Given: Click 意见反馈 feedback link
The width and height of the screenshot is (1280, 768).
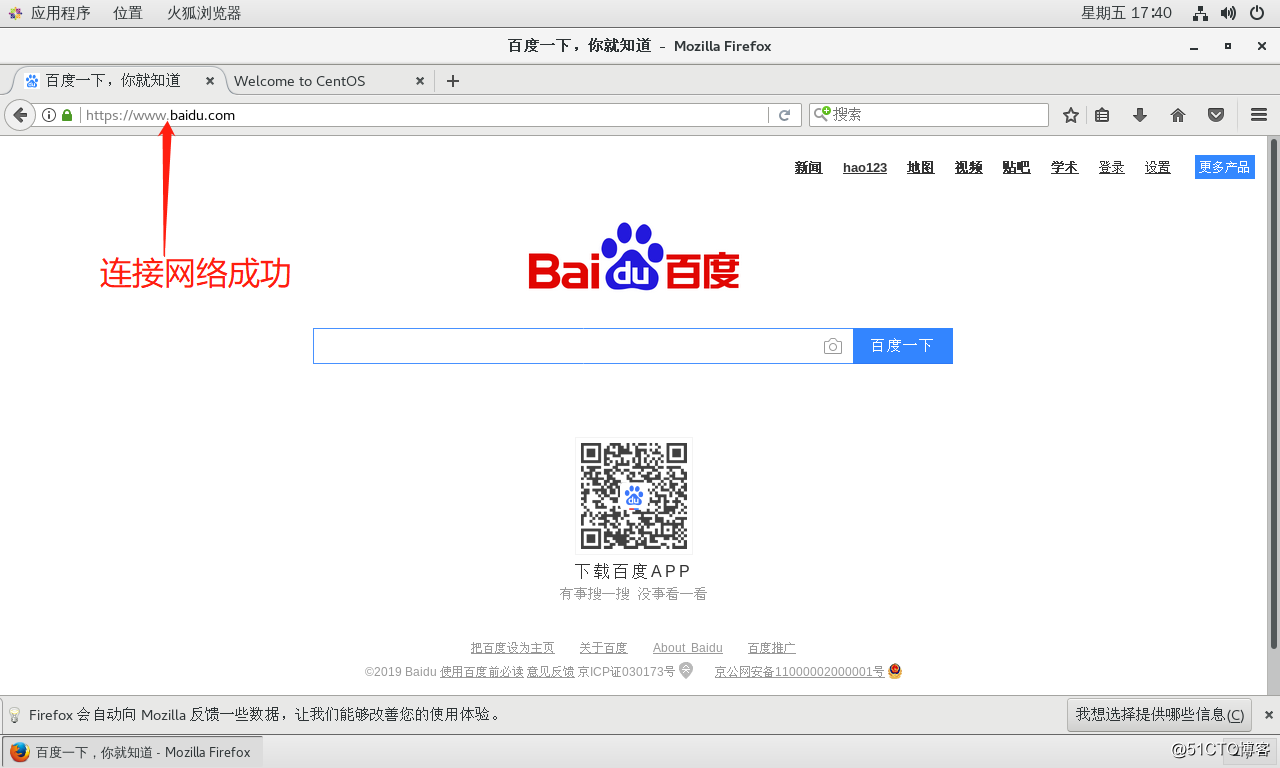Looking at the screenshot, I should click(x=551, y=672).
